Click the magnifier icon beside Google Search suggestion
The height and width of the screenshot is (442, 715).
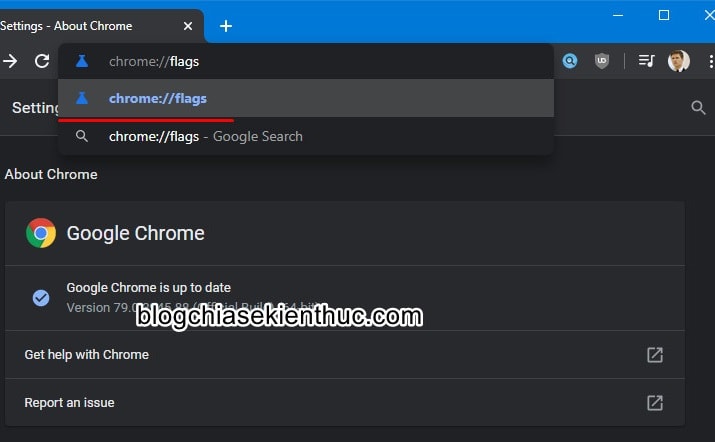(x=82, y=136)
